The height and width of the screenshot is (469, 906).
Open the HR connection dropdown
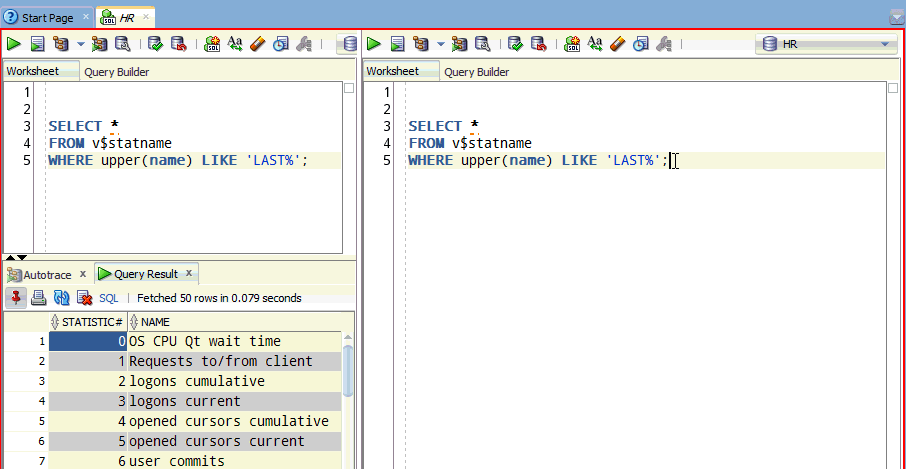826,44
